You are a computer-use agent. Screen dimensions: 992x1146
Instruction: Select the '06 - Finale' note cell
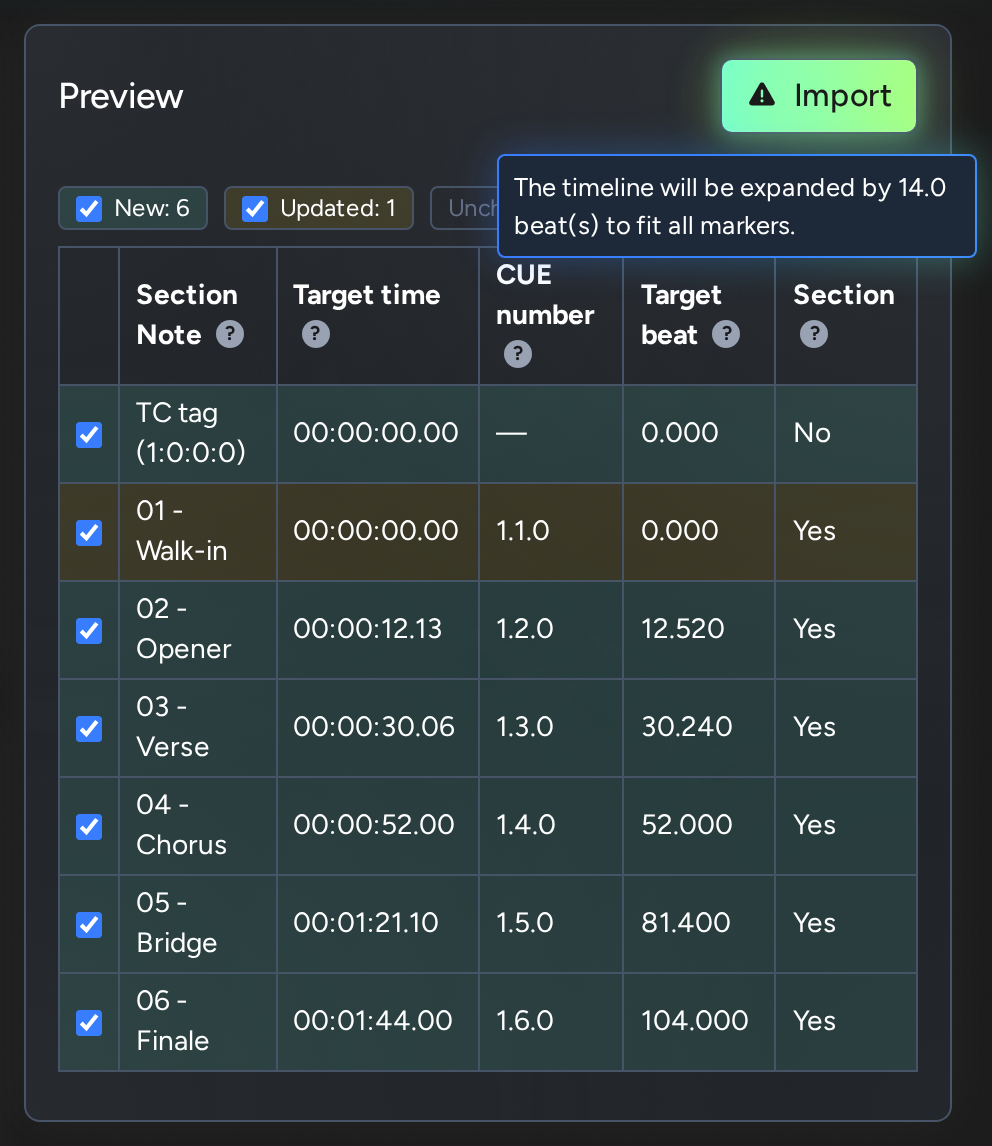[198, 1021]
